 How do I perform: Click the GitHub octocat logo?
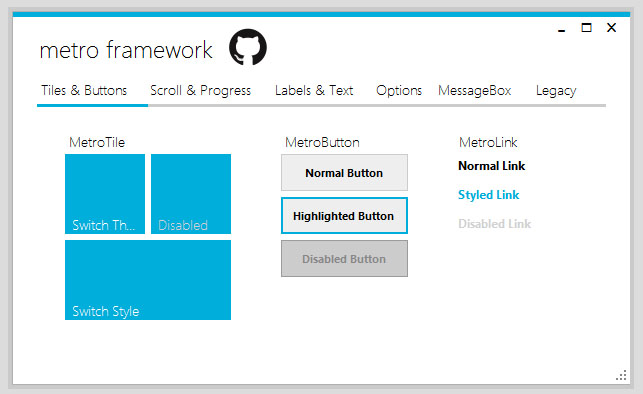[248, 47]
